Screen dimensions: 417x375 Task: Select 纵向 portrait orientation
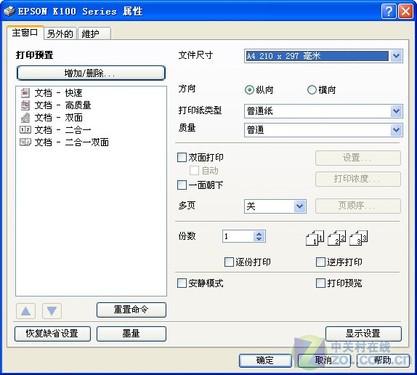(x=249, y=90)
